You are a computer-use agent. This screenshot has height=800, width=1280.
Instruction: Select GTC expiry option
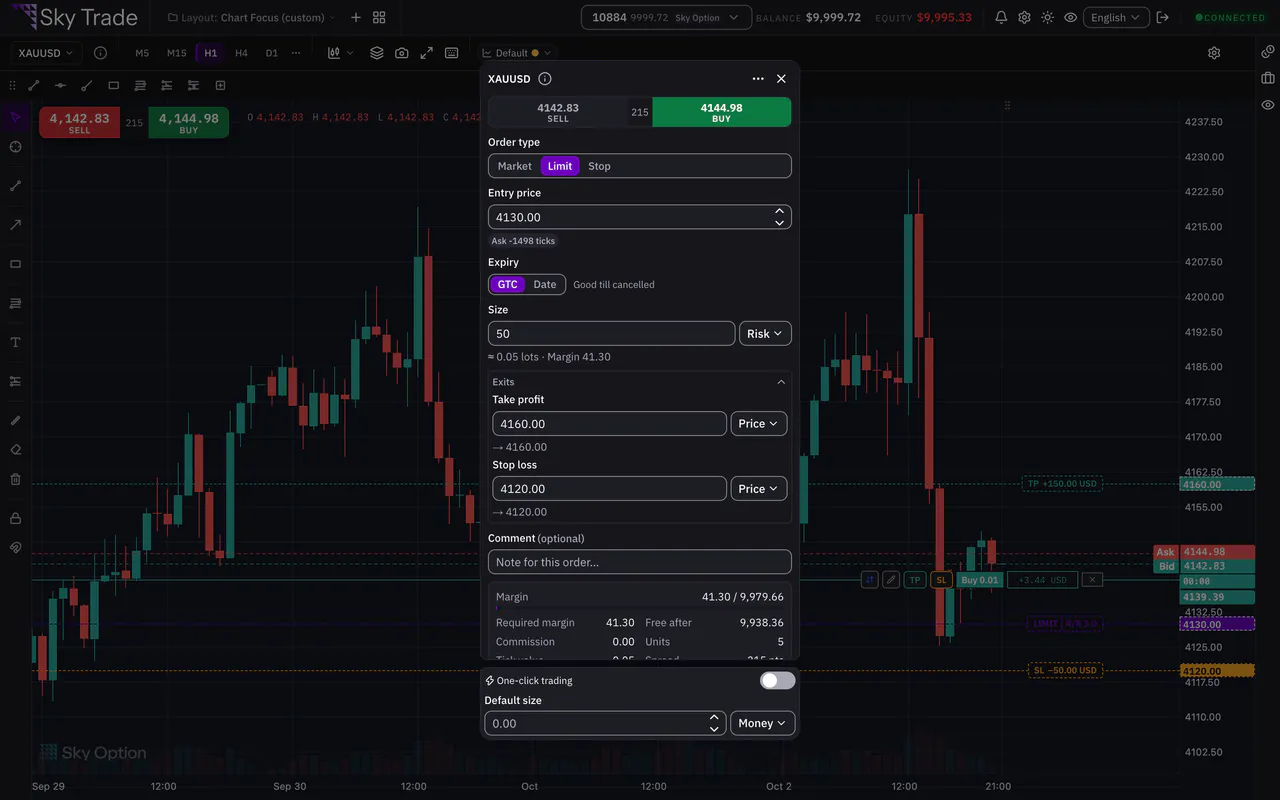tap(508, 285)
